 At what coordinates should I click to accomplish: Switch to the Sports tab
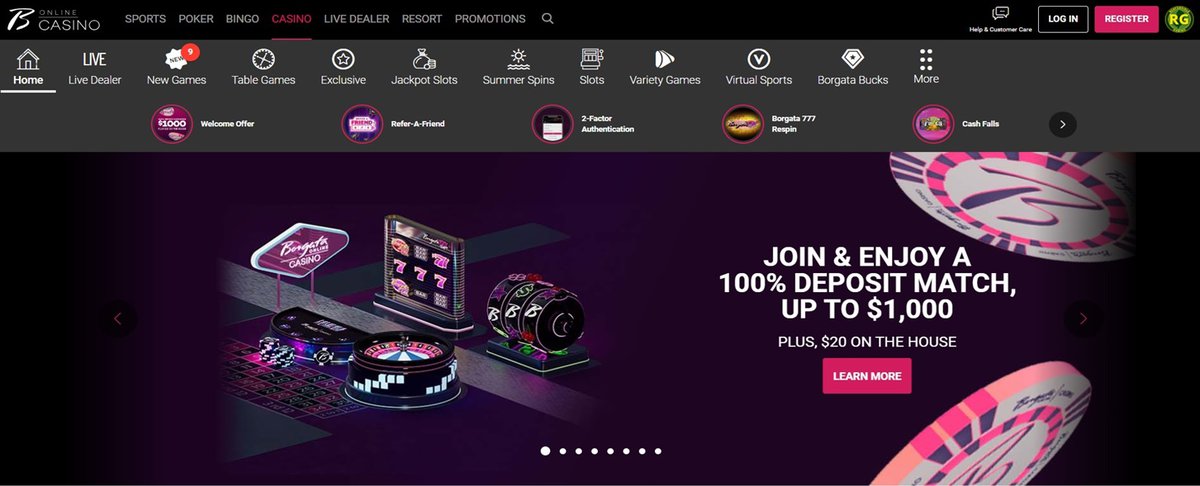145,19
